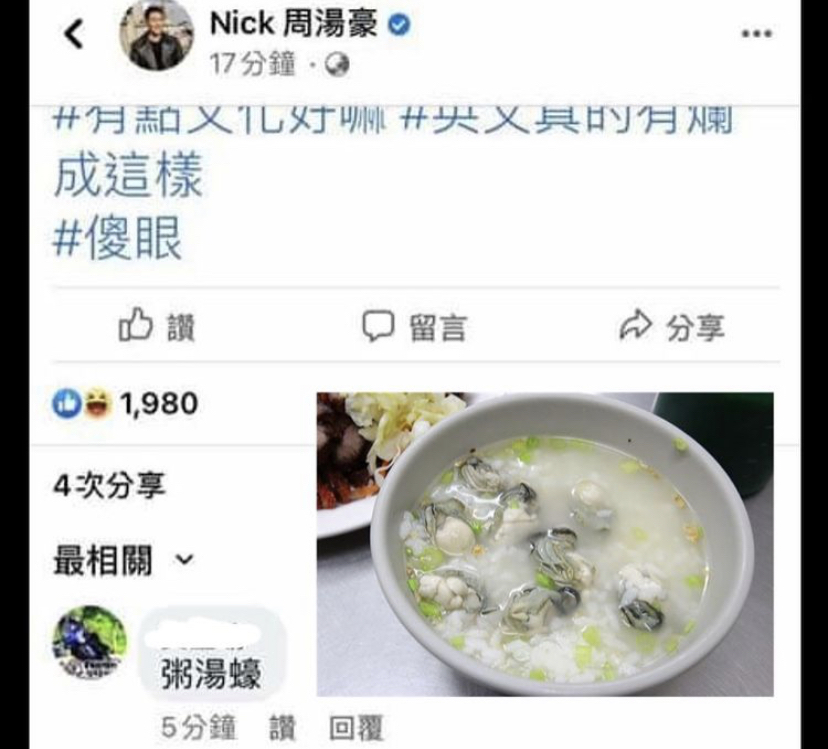Tap the blue verified badge

(399, 24)
